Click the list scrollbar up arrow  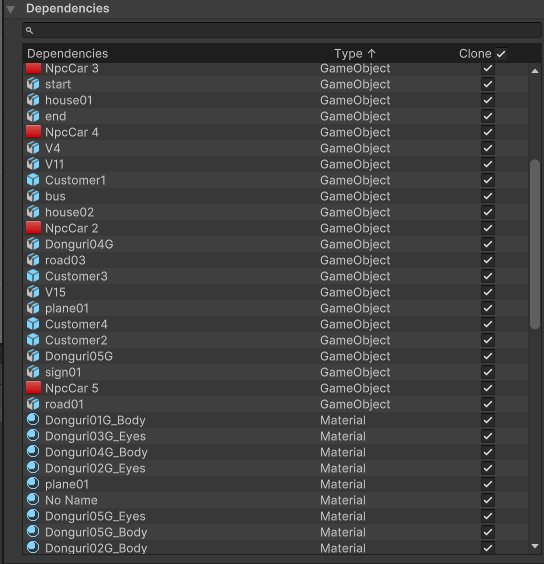pos(535,71)
